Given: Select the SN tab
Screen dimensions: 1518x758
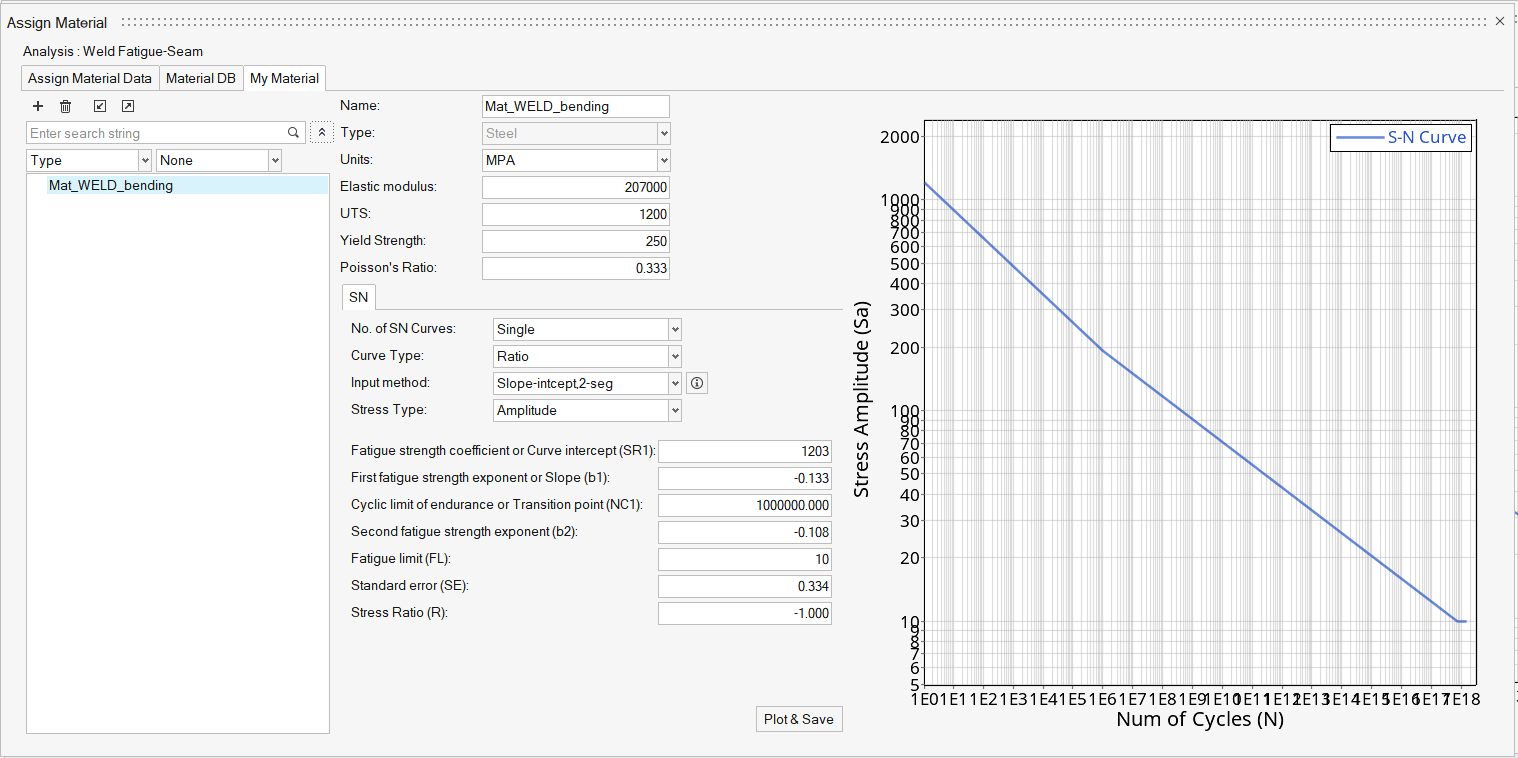Looking at the screenshot, I should coord(358,297).
